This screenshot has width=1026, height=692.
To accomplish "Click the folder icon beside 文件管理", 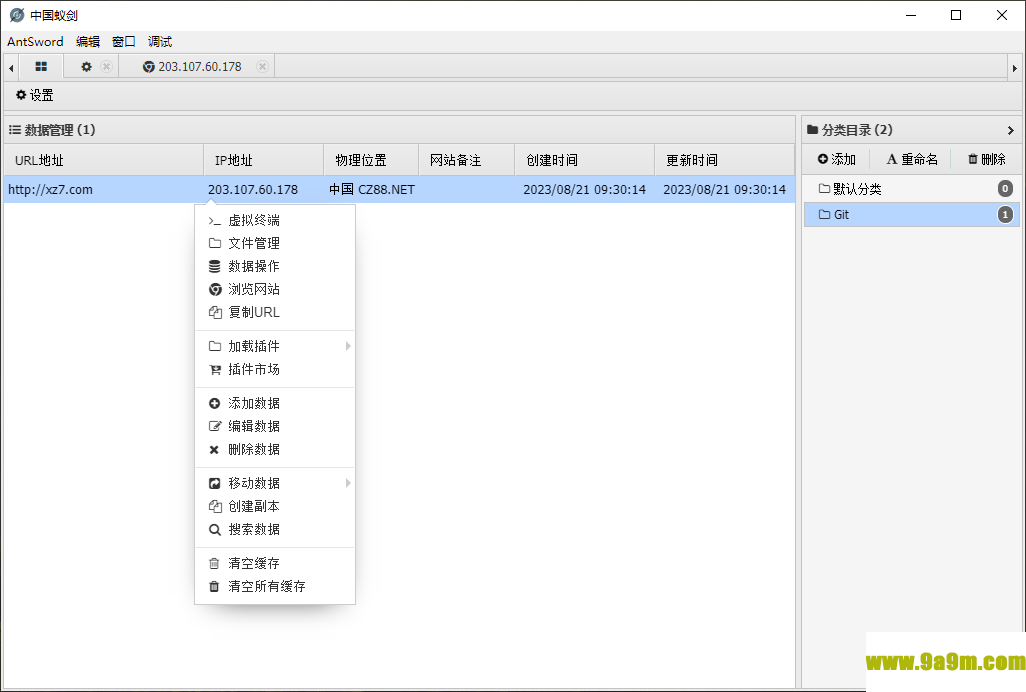I will (214, 243).
